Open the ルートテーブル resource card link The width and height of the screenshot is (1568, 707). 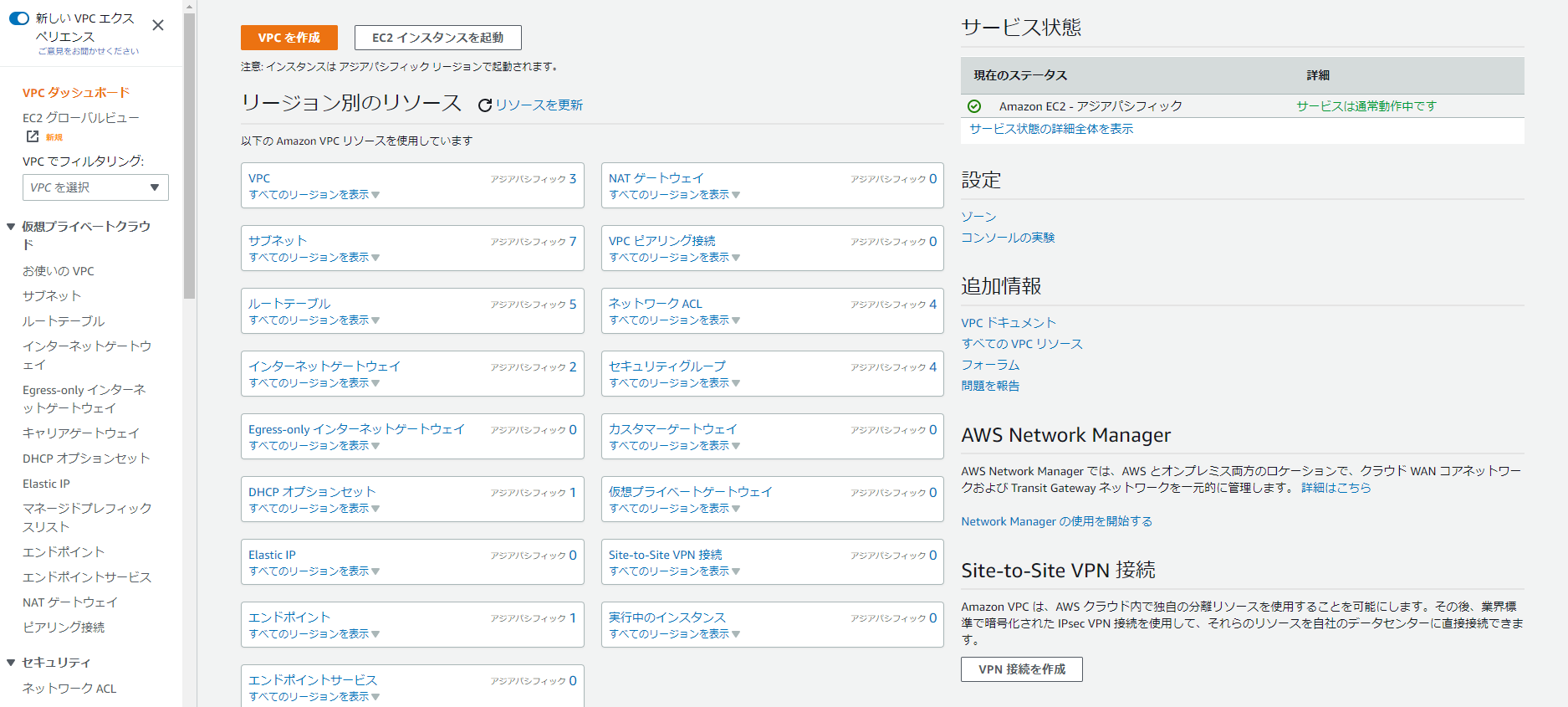point(289,304)
